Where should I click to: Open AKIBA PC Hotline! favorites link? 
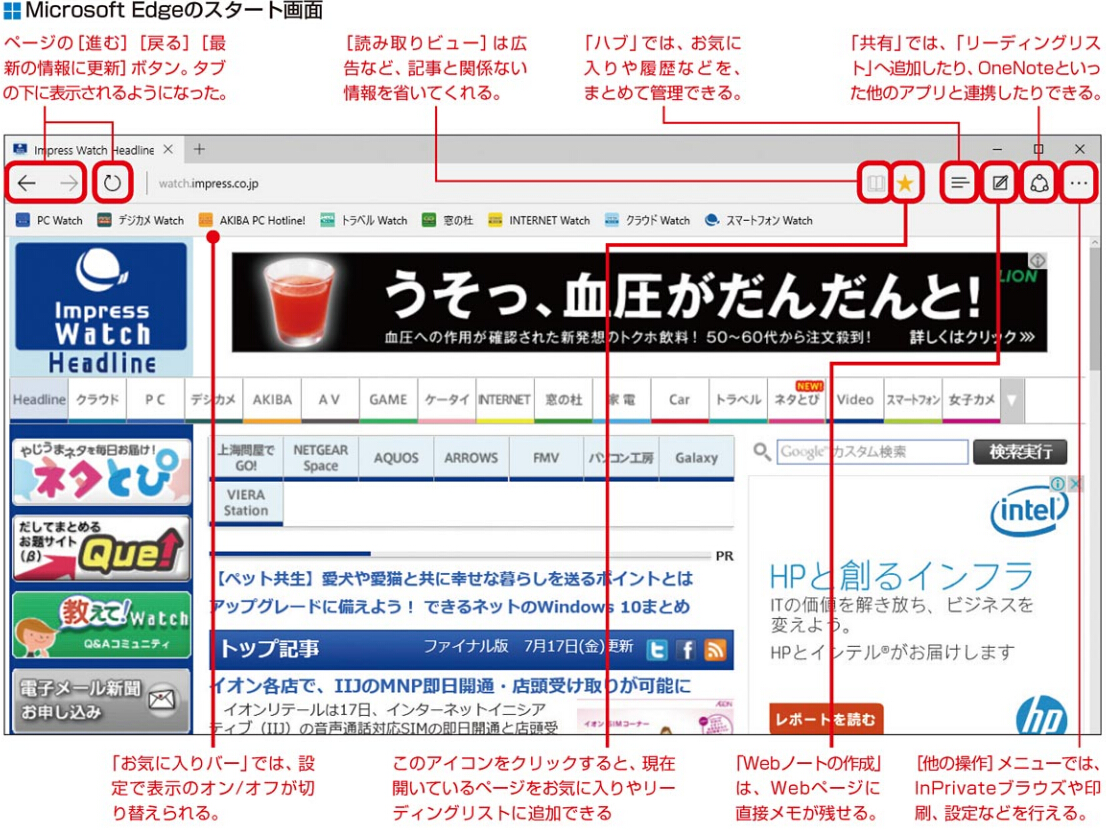click(252, 221)
